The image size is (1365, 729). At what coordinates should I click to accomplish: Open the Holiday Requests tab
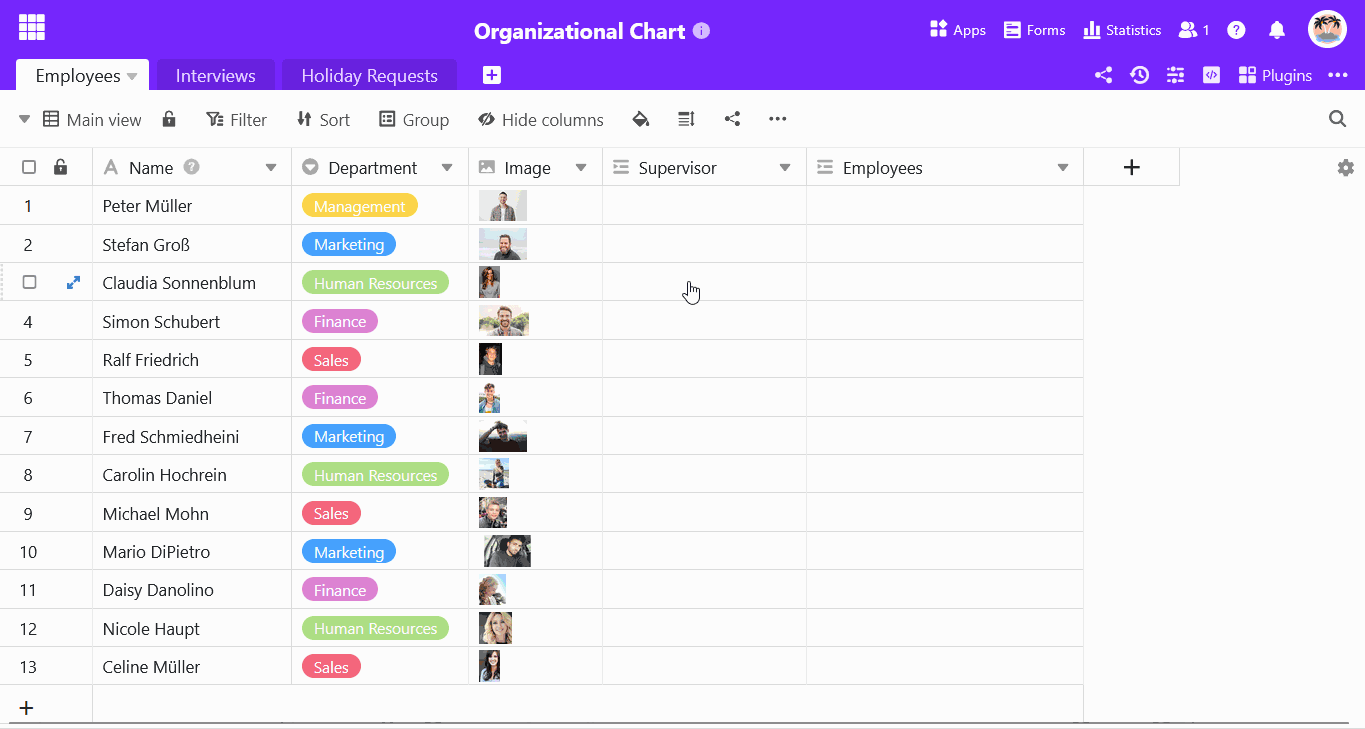(x=369, y=76)
